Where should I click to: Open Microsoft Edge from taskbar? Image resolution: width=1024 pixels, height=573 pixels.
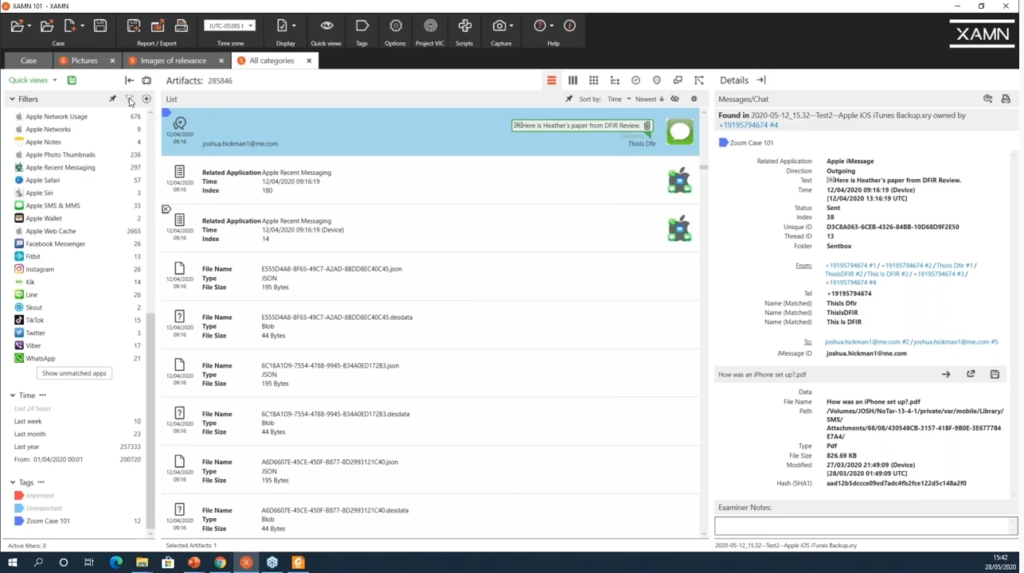(116, 563)
